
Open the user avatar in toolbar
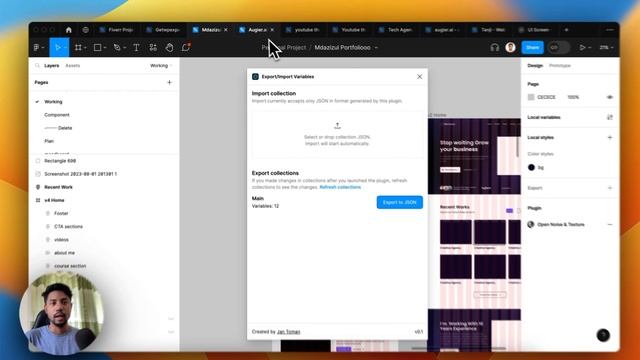point(510,47)
